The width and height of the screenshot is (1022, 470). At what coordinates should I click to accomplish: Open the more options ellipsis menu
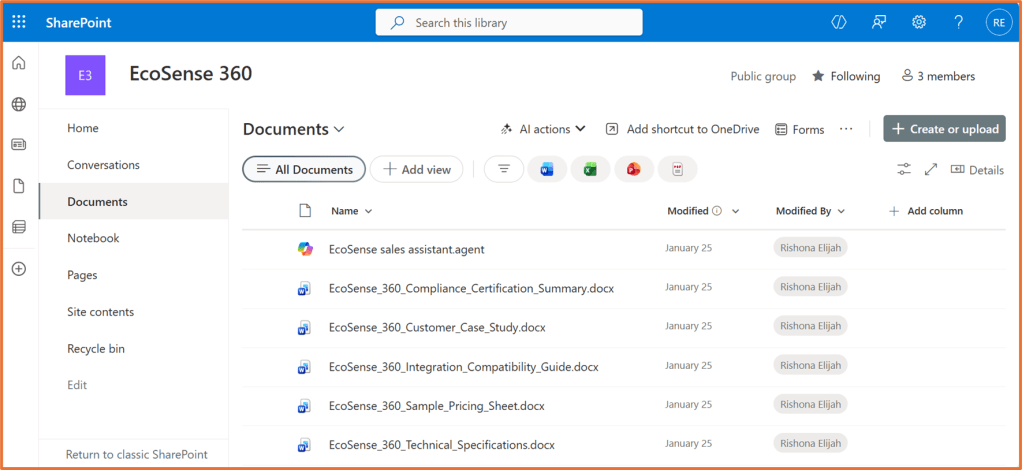click(846, 129)
